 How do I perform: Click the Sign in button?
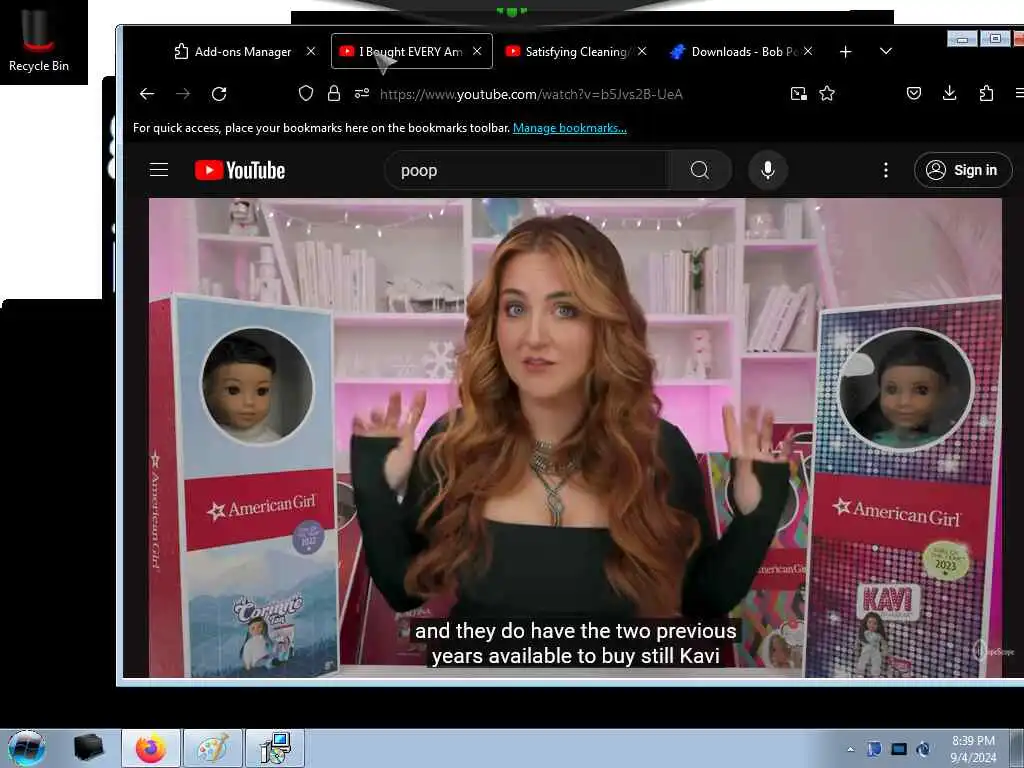click(x=963, y=170)
